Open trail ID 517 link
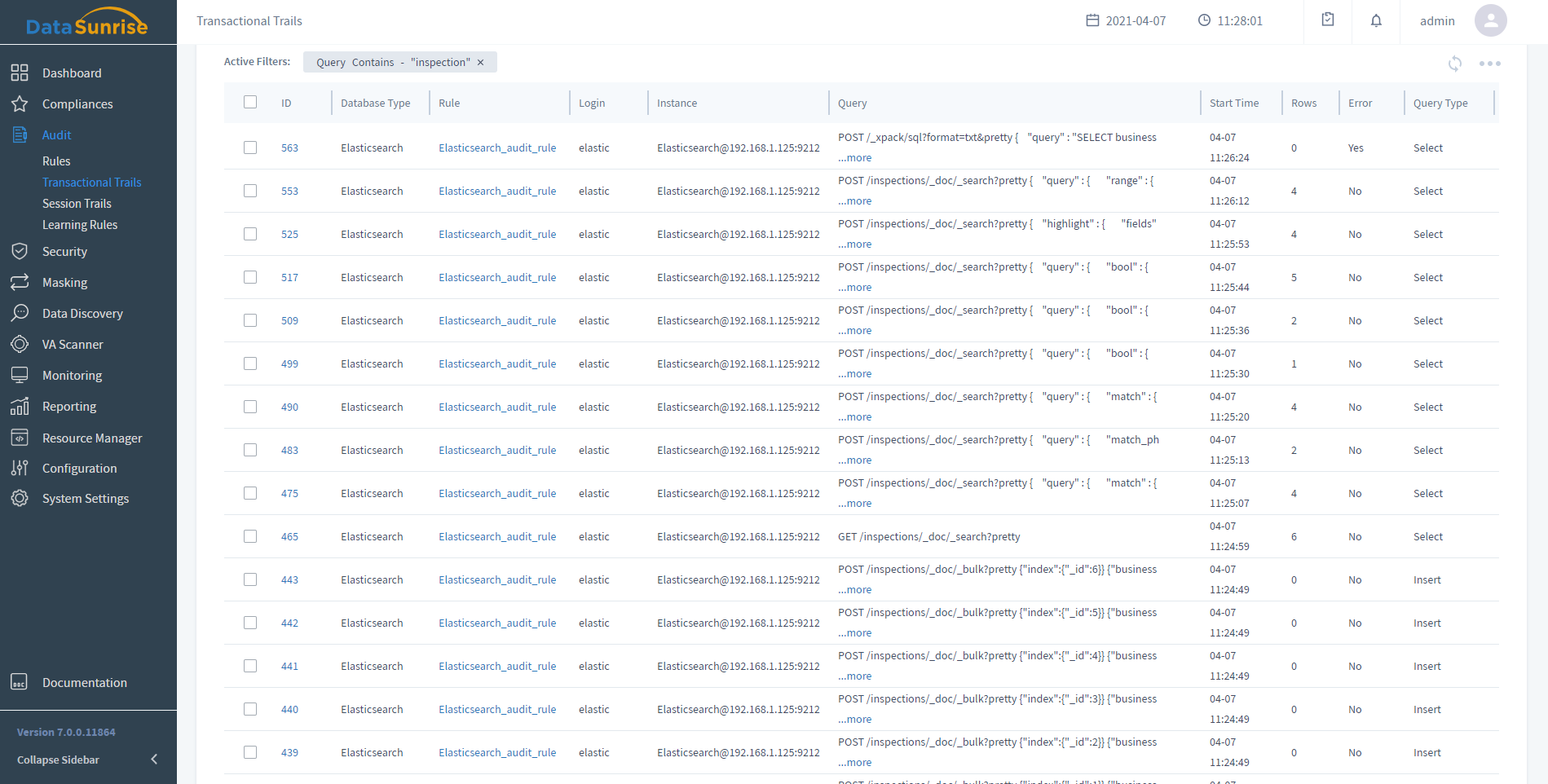 click(289, 278)
